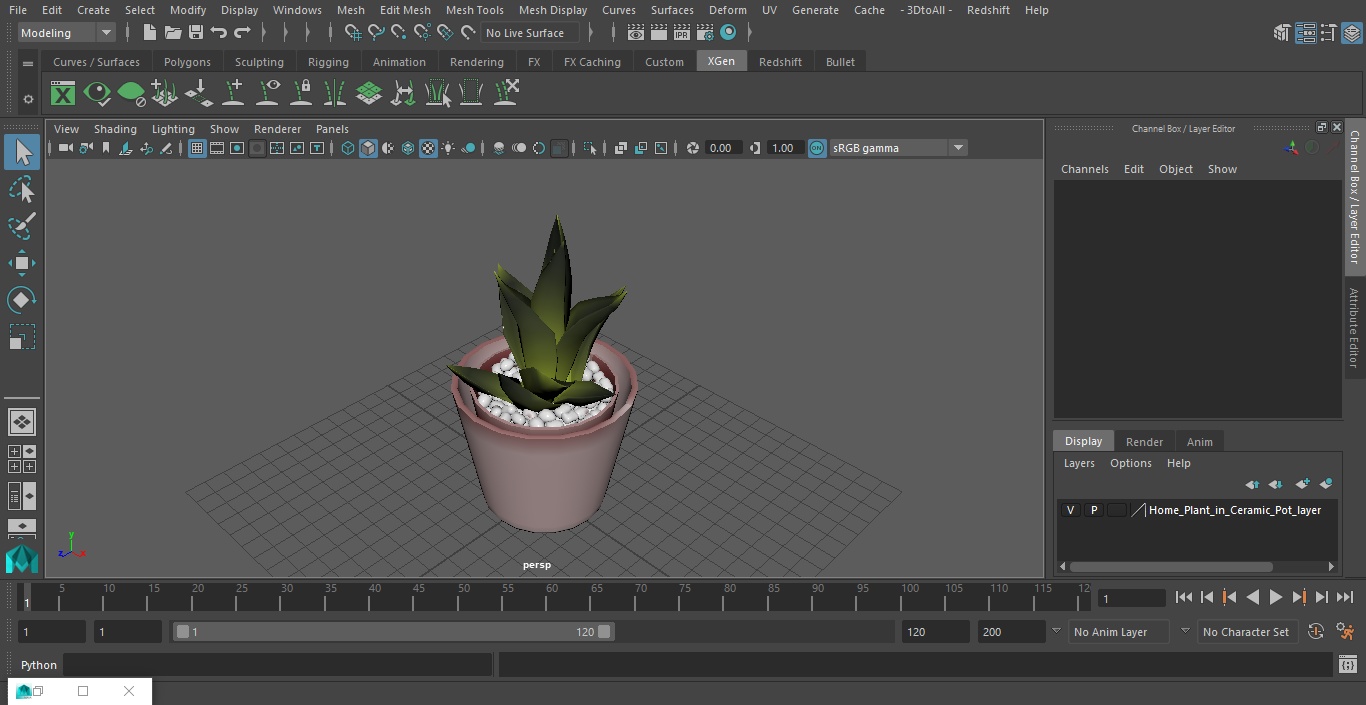
Task: Create a new scene file icon
Action: pos(150,33)
